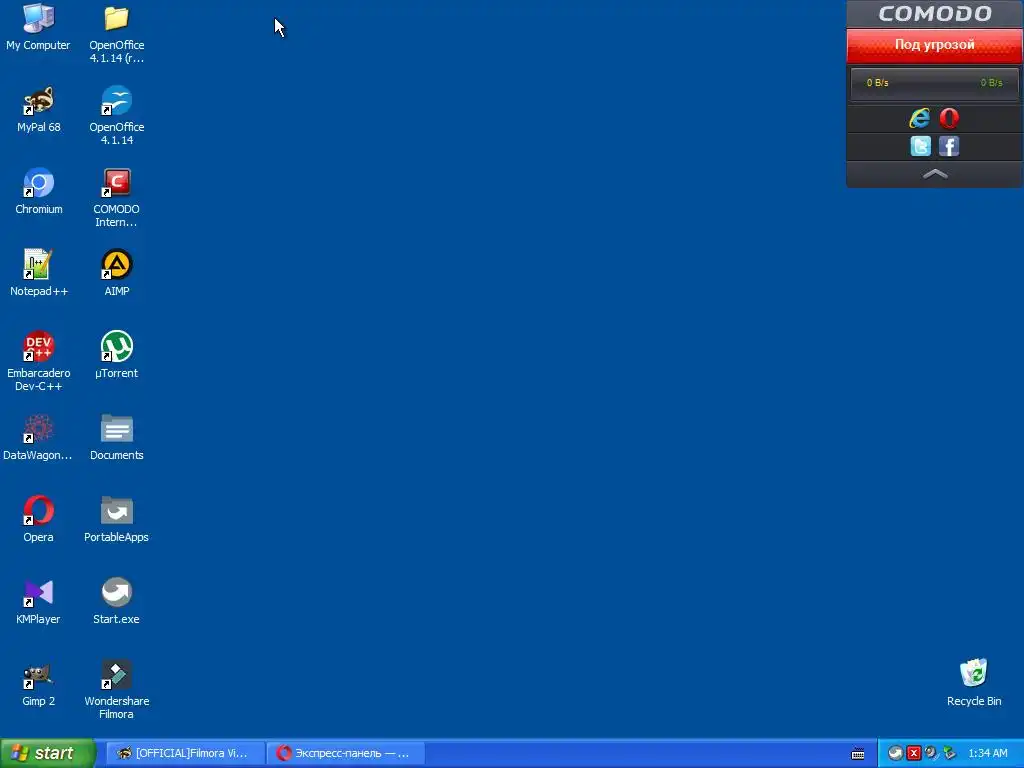Select the Chromium desktop shortcut
Image resolution: width=1024 pixels, height=768 pixels.
[39, 191]
